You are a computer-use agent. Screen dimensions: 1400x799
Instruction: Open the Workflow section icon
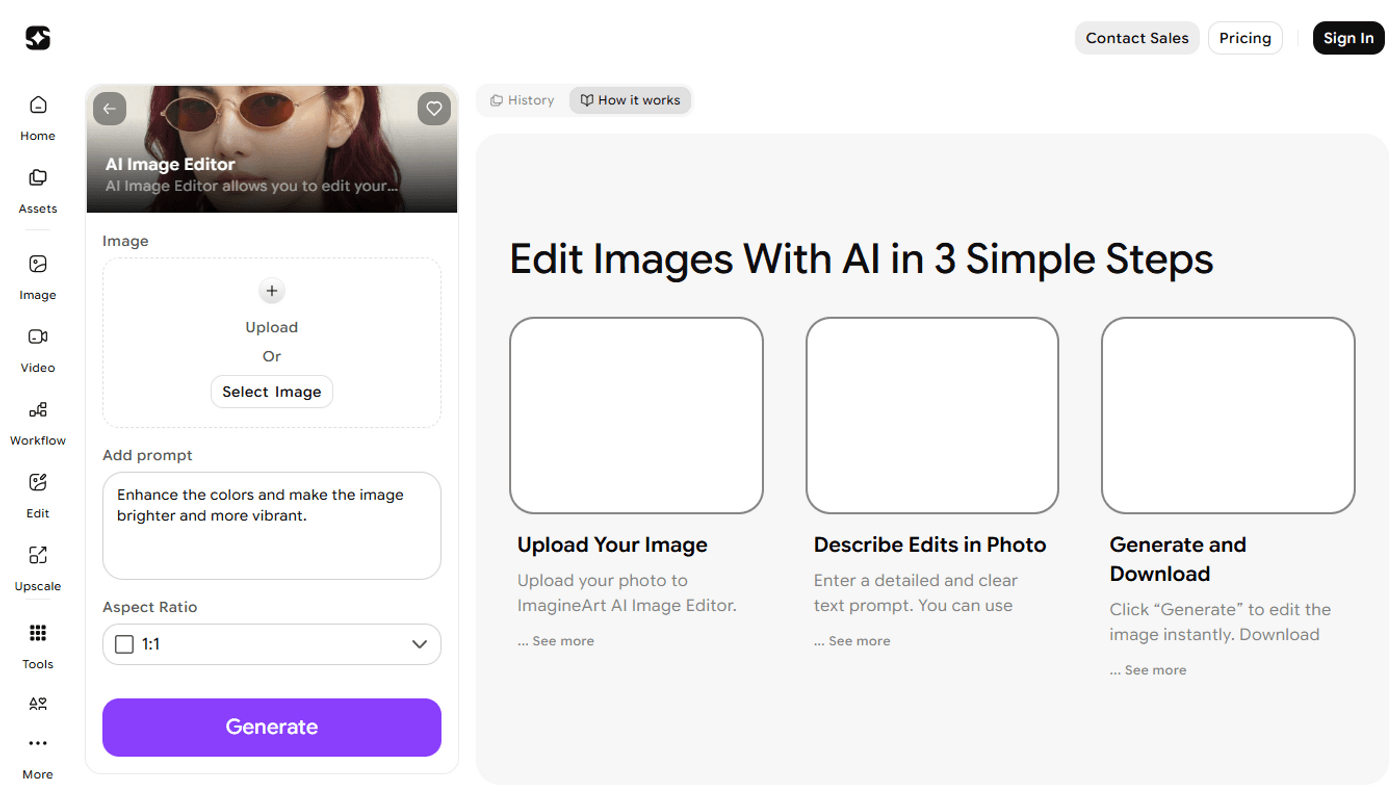pyautogui.click(x=38, y=411)
